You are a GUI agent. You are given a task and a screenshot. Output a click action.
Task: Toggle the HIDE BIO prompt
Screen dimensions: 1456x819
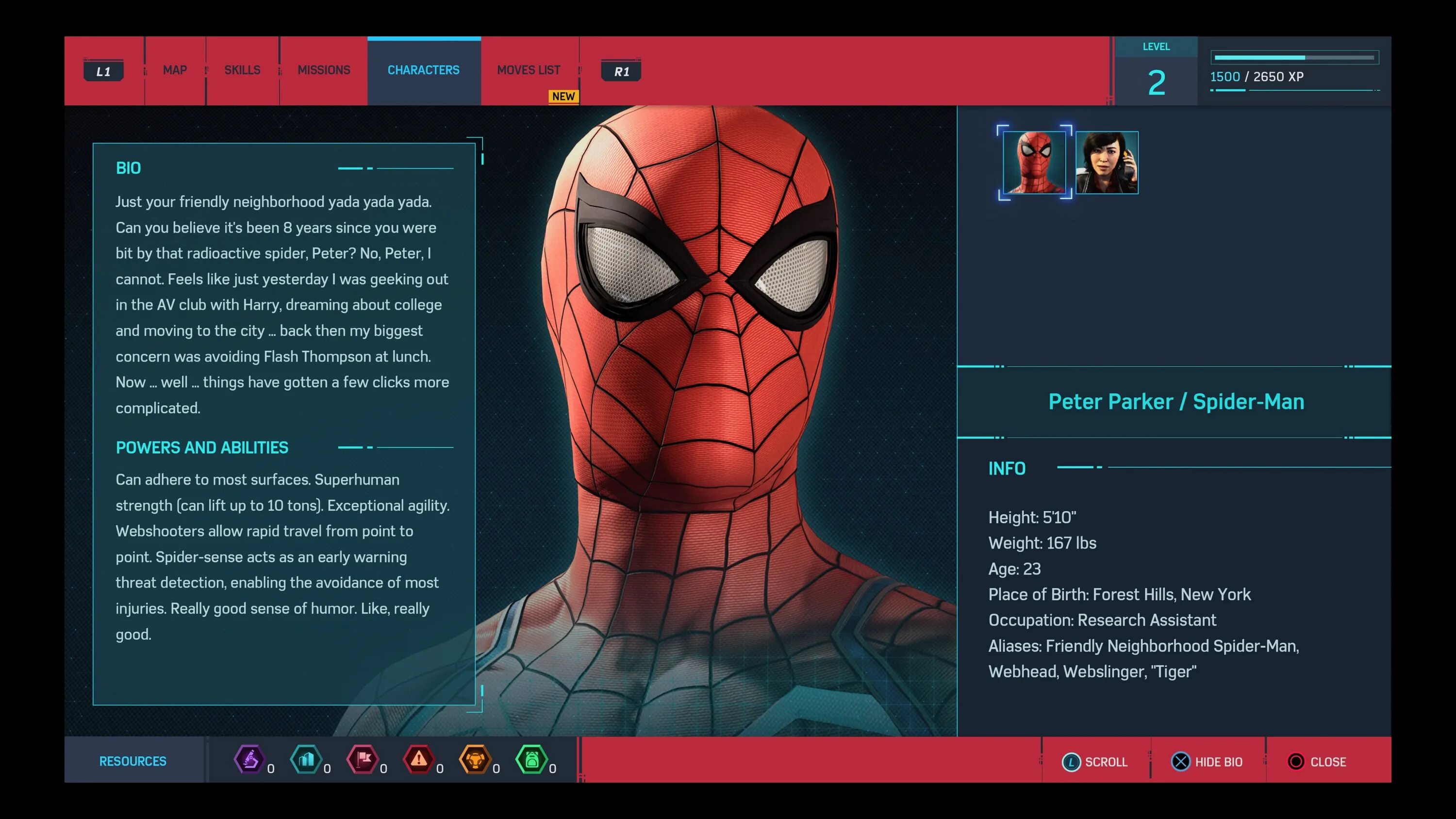tap(1207, 761)
